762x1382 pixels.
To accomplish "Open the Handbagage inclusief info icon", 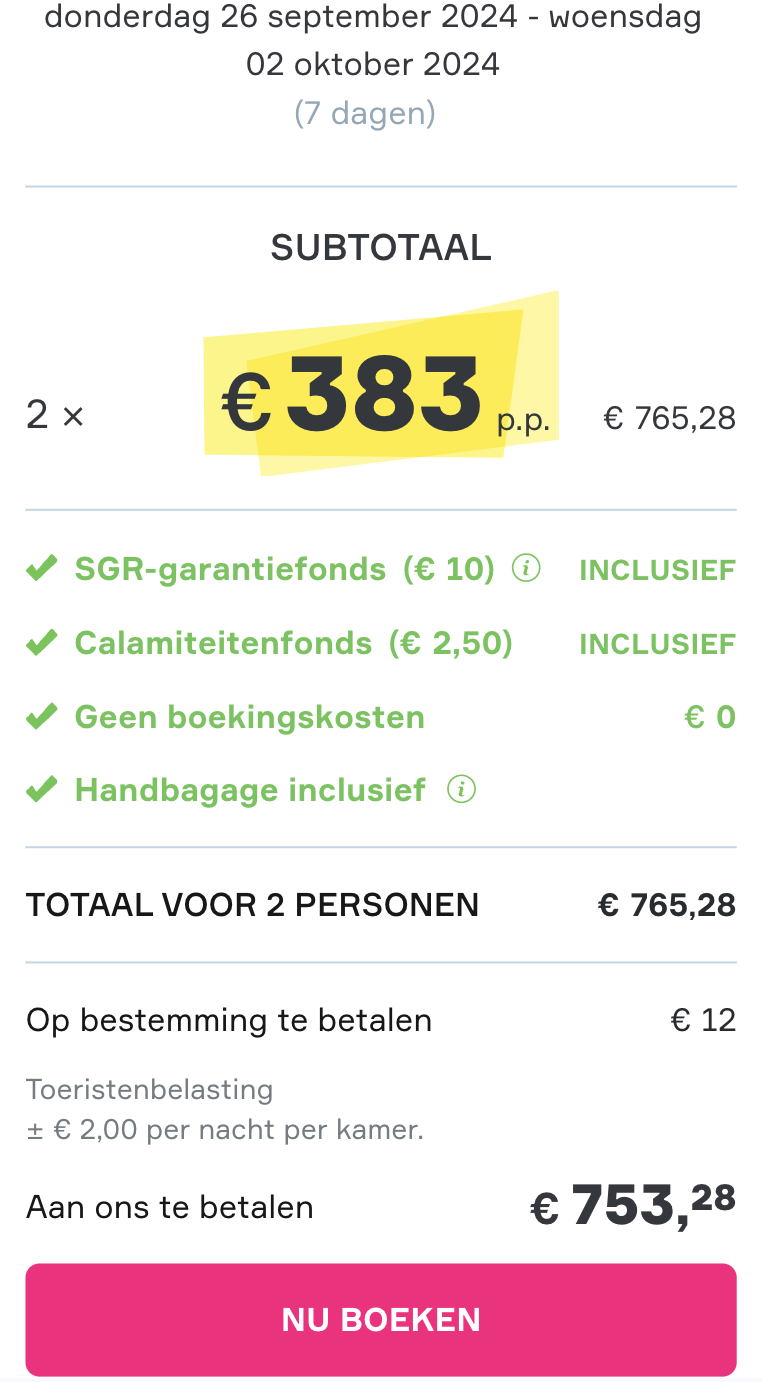I will [461, 790].
